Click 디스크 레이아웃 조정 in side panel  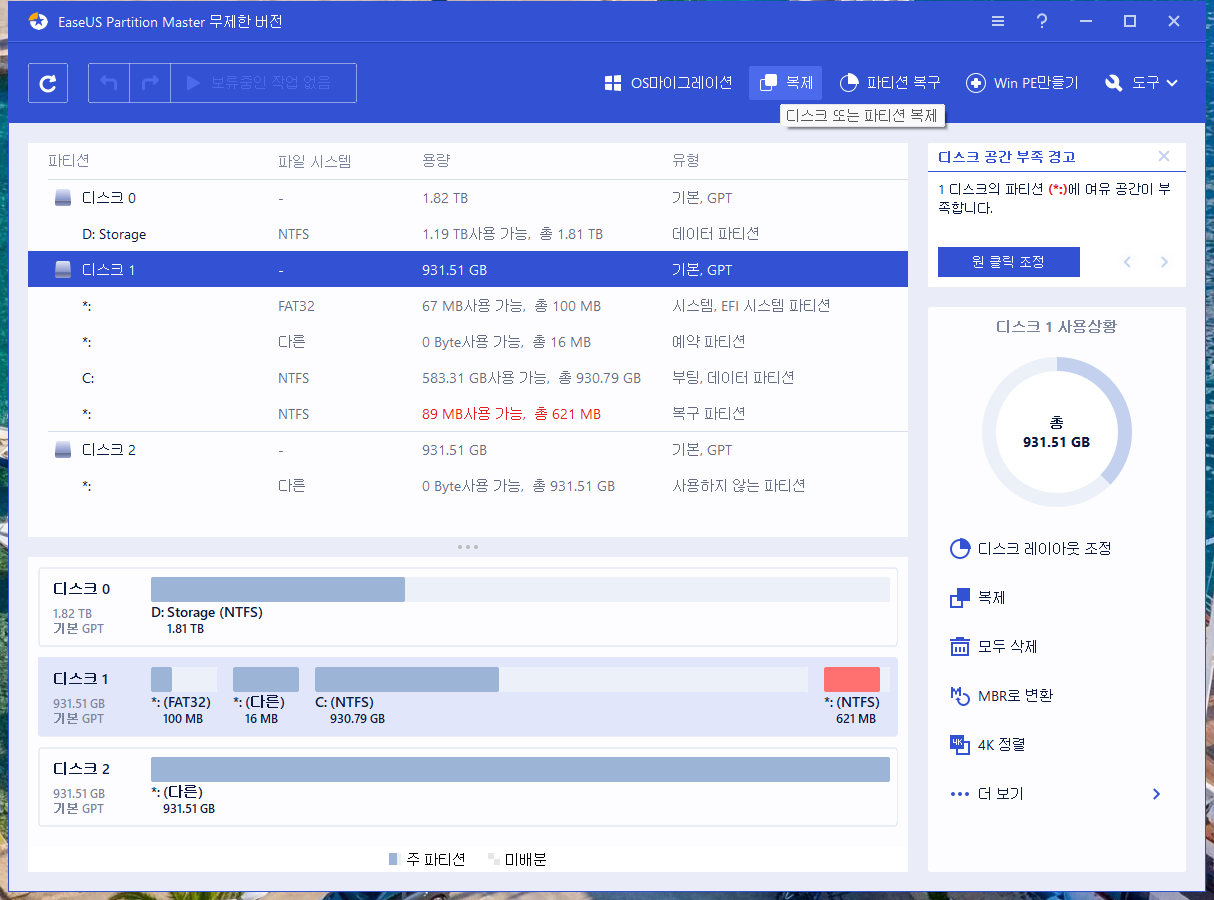click(x=1031, y=549)
